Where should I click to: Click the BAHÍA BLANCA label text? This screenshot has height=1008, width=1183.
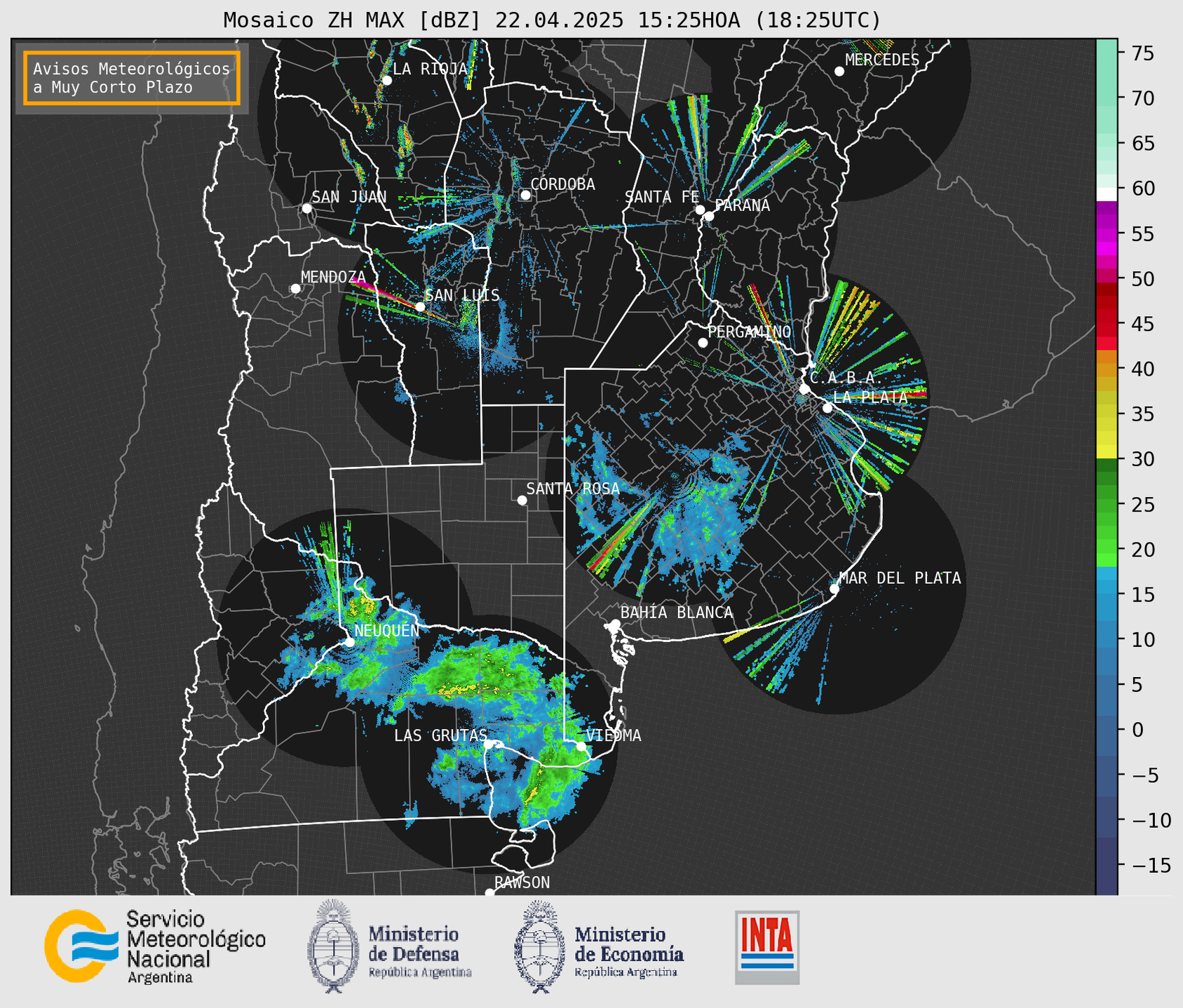point(677,613)
